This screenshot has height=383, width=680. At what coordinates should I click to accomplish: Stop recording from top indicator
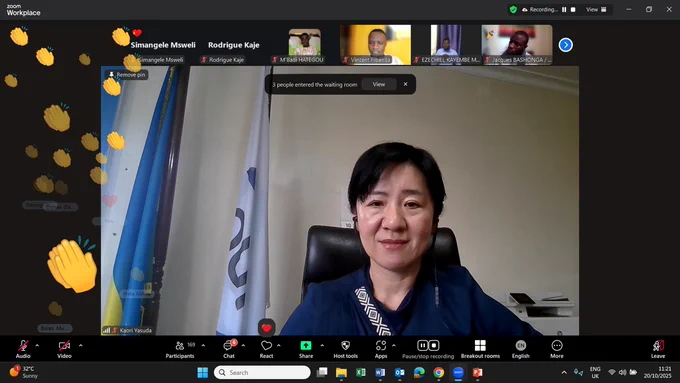pyautogui.click(x=573, y=9)
